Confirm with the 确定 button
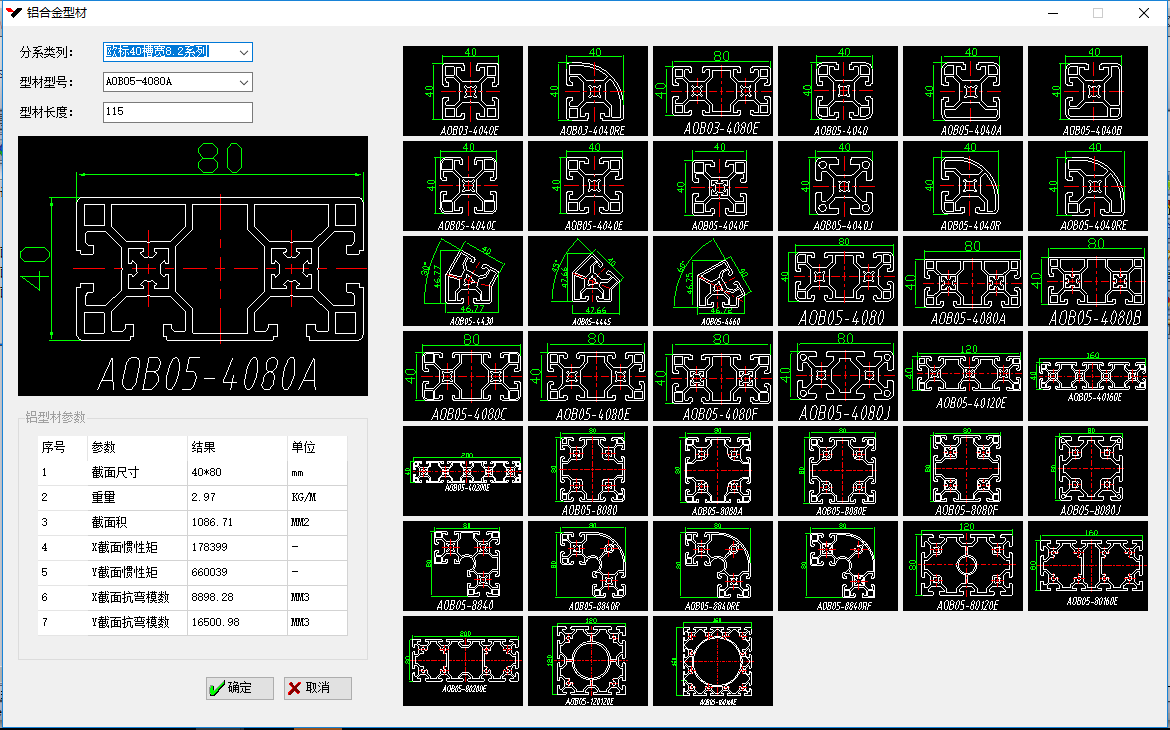 point(240,688)
